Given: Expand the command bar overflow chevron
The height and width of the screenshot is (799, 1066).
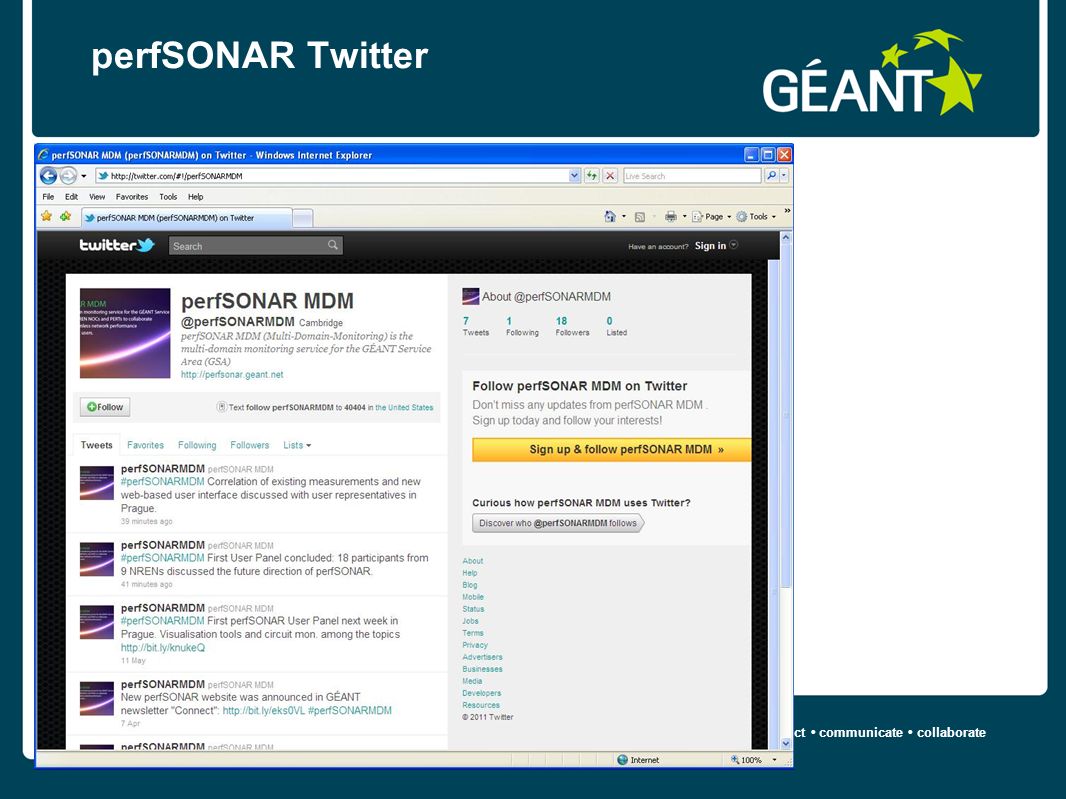Looking at the screenshot, I should [x=787, y=211].
